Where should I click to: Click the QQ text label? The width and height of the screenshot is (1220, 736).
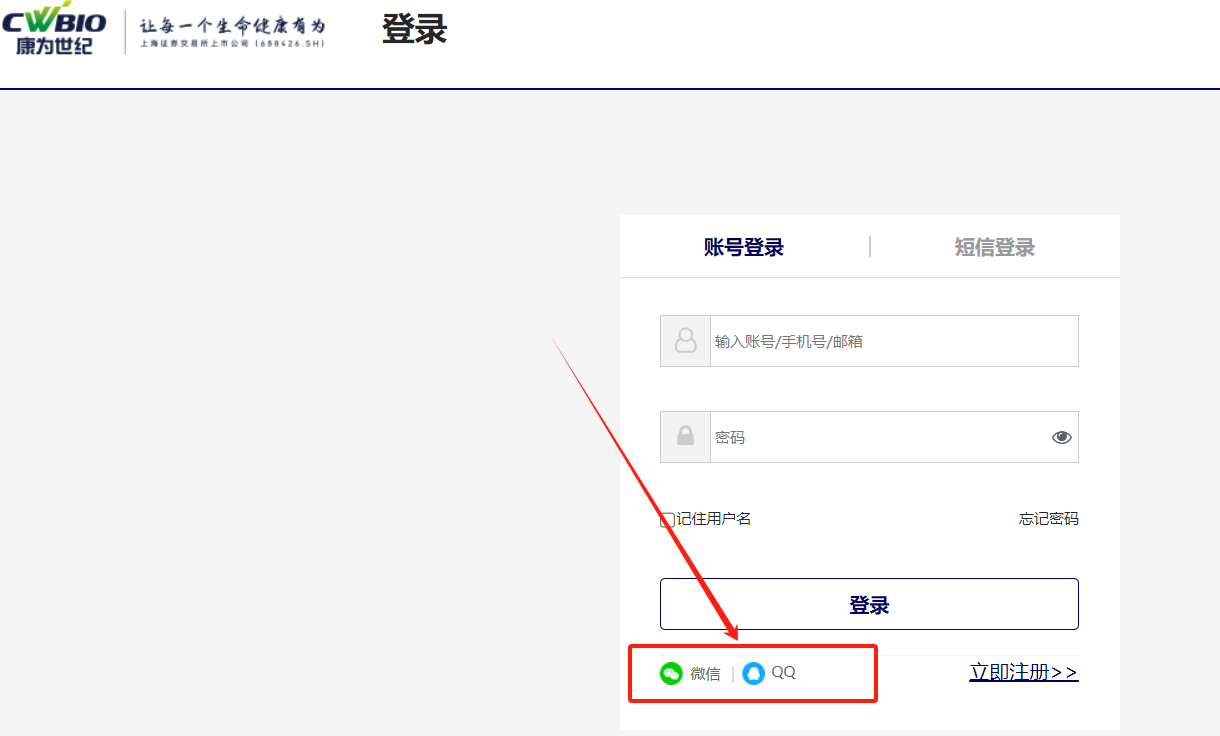[x=784, y=673]
